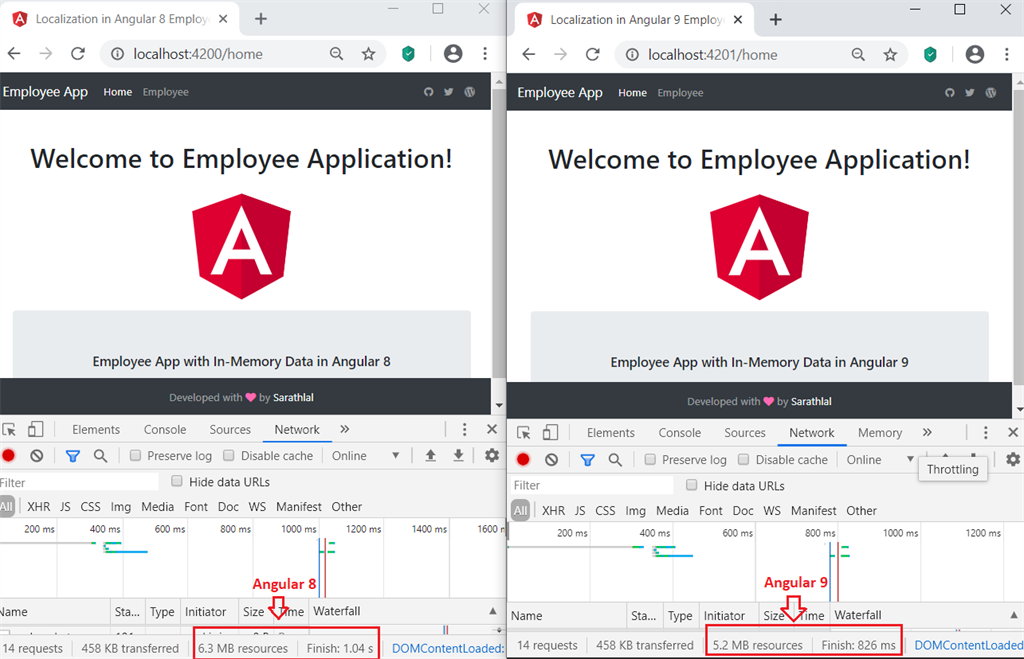Click Employee App brand in Angular 8 navbar
The height and width of the screenshot is (659, 1024).
[45, 91]
